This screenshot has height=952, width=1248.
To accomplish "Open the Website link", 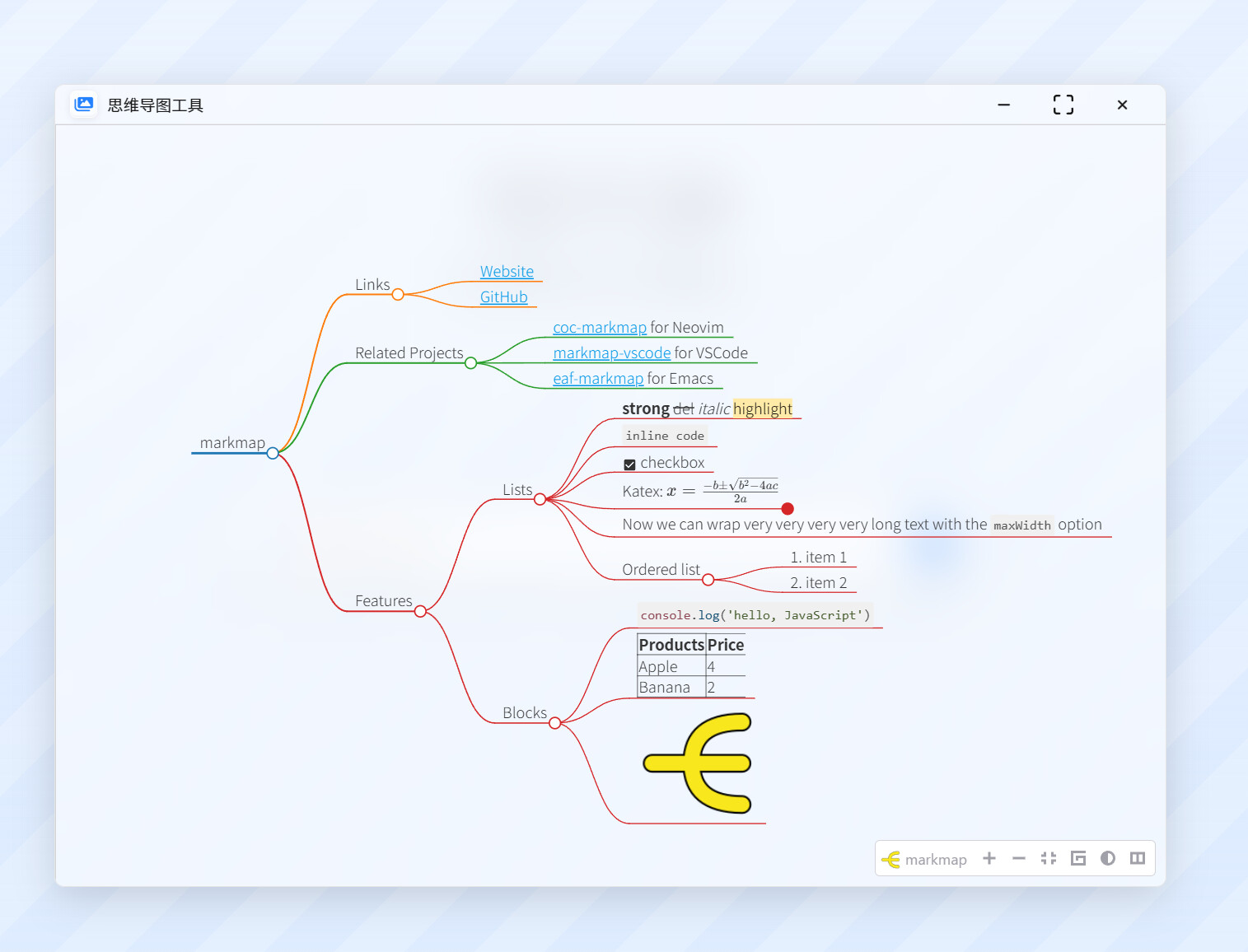I will coord(507,272).
